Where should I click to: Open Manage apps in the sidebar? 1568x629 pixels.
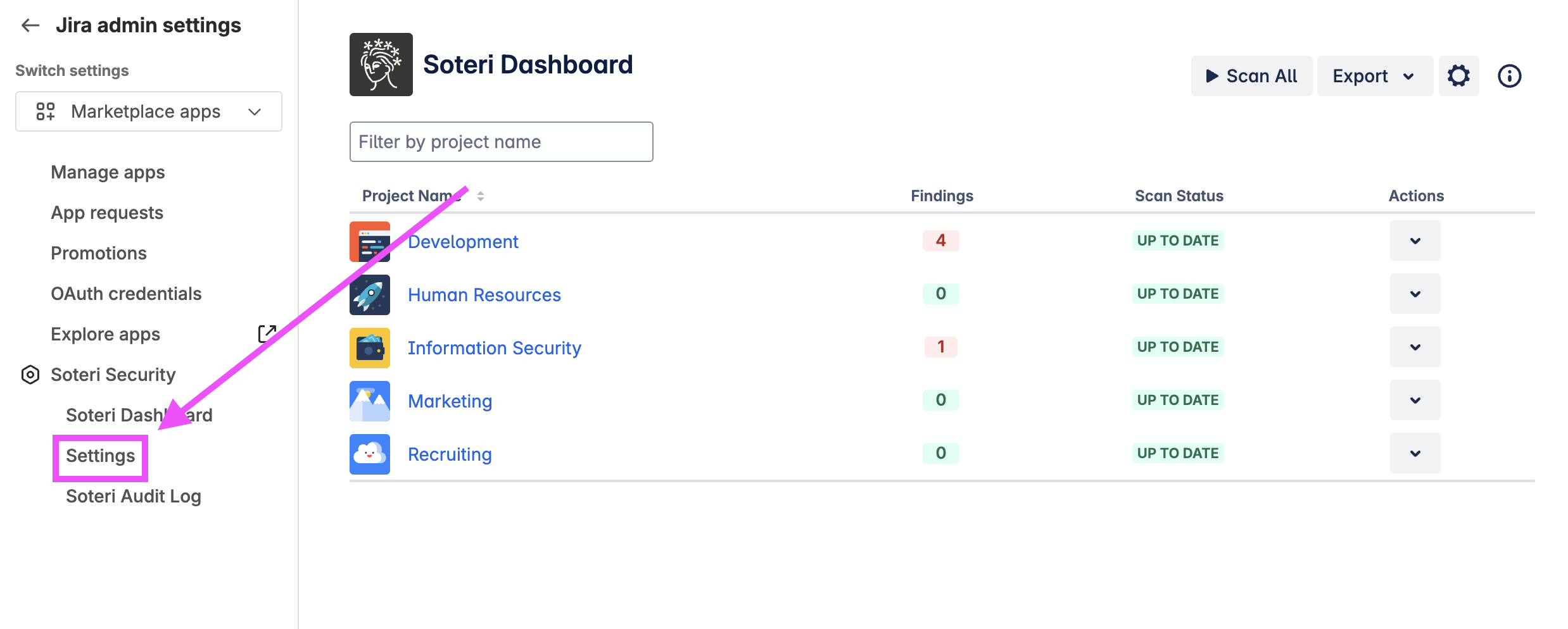[108, 172]
